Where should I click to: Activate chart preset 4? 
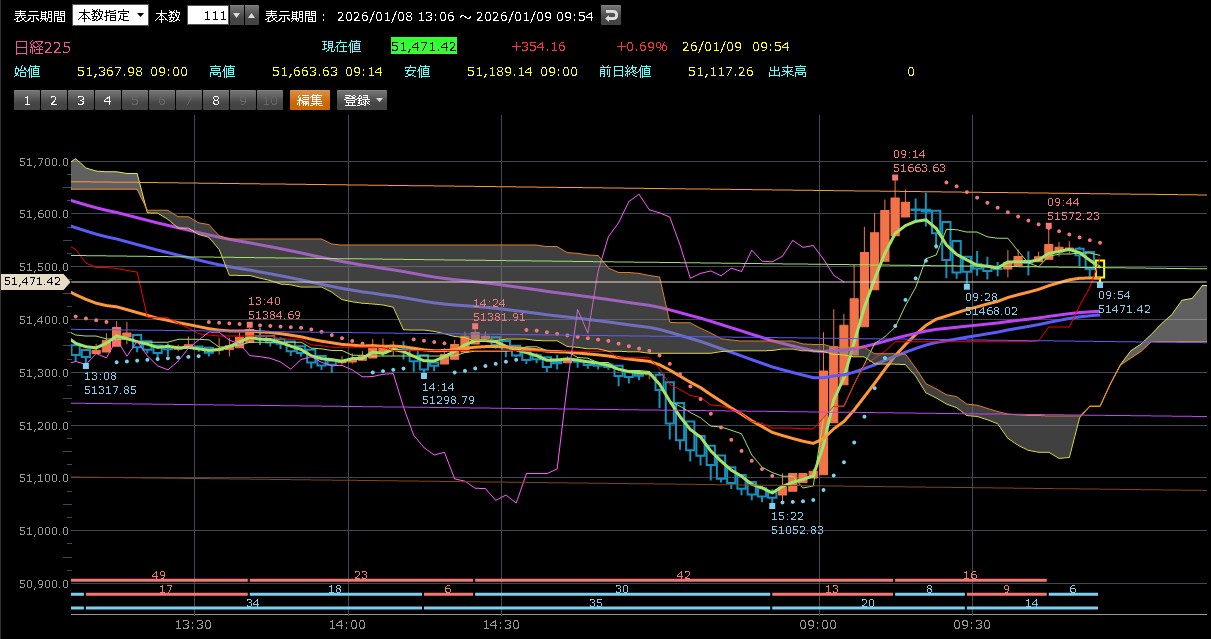(108, 100)
